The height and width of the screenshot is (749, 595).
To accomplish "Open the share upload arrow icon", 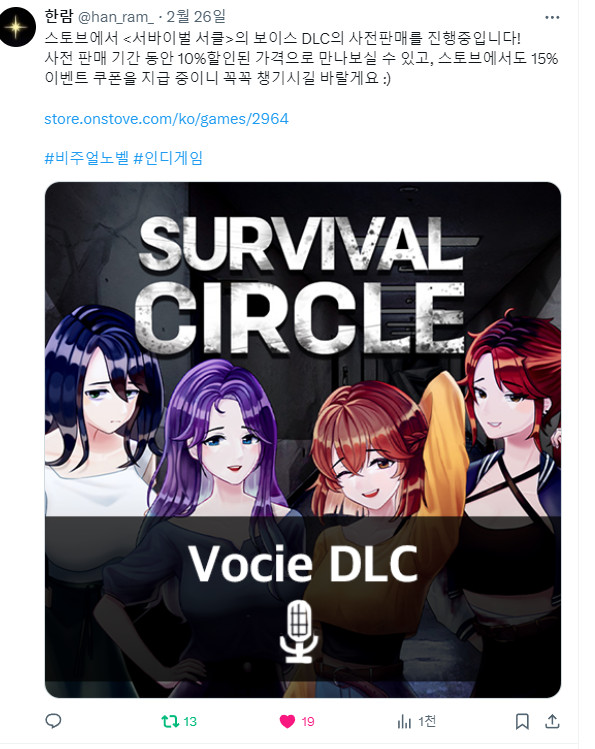I will [552, 721].
